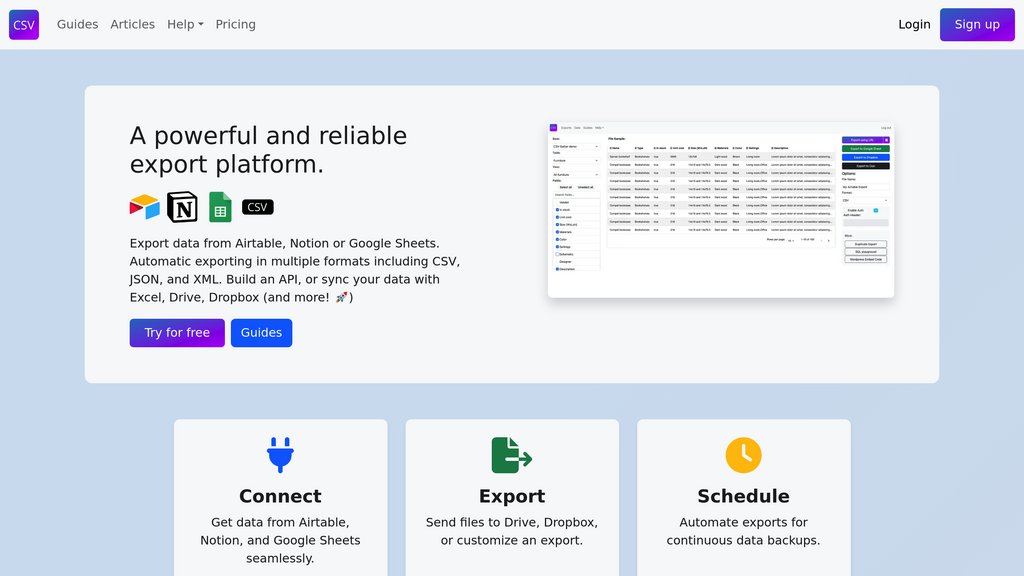This screenshot has width=1024, height=576.
Task: Click the Connect heading
Action: [280, 496]
